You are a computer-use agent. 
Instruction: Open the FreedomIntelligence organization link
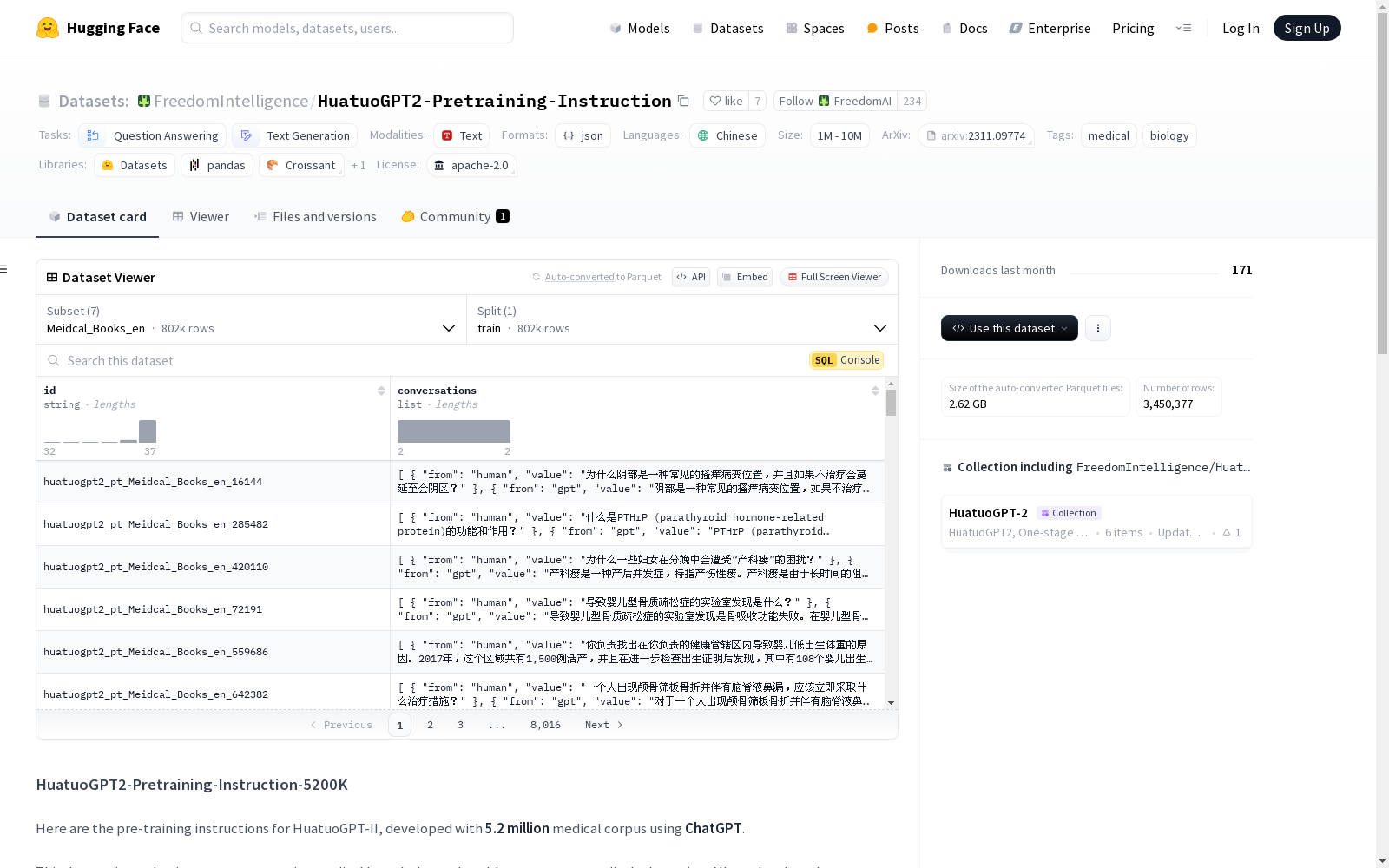point(231,101)
